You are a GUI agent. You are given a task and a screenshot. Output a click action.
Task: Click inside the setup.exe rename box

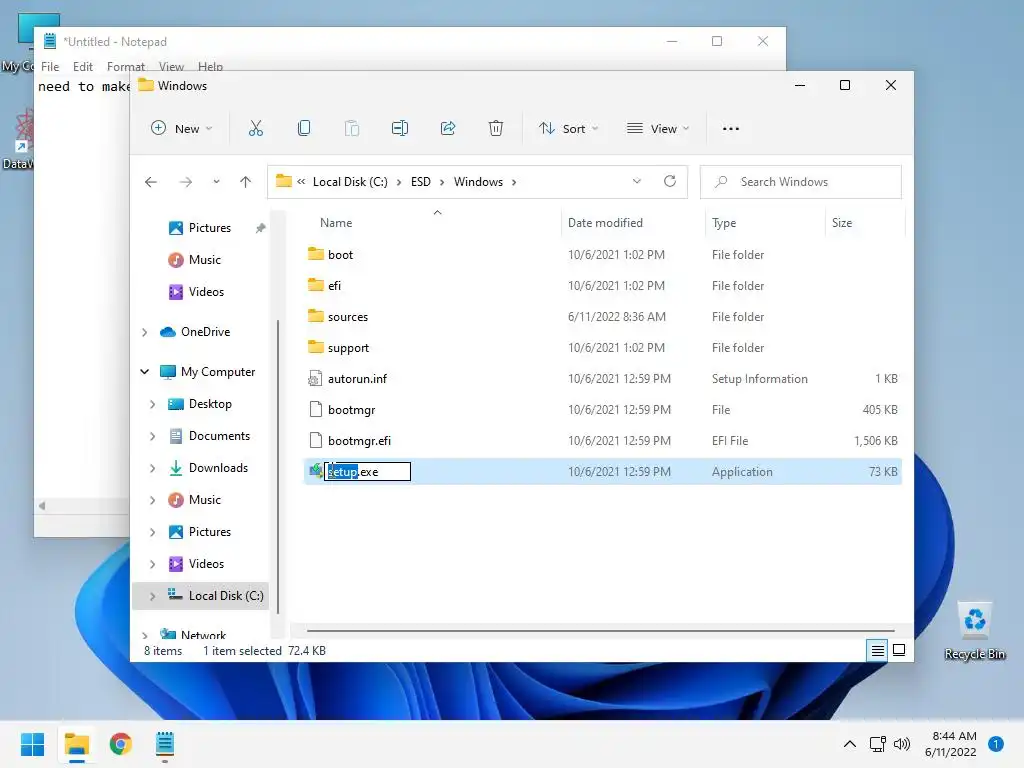pos(368,472)
